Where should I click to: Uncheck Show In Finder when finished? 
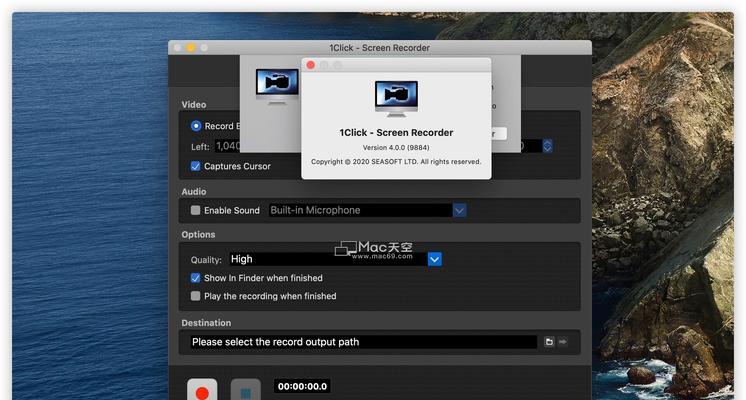[196, 278]
